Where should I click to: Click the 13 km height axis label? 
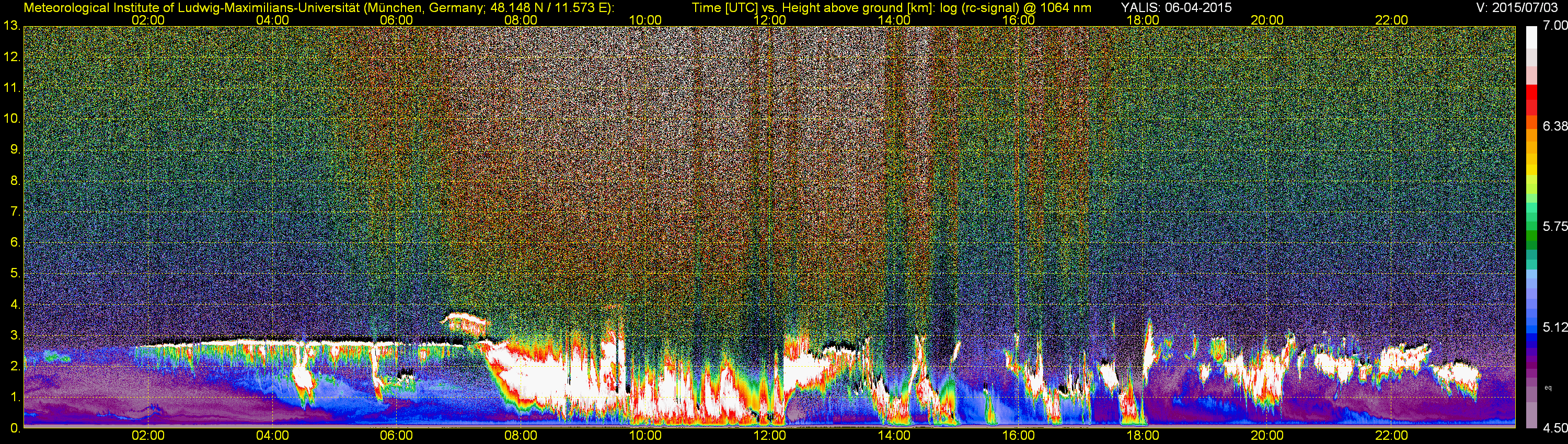point(11,26)
